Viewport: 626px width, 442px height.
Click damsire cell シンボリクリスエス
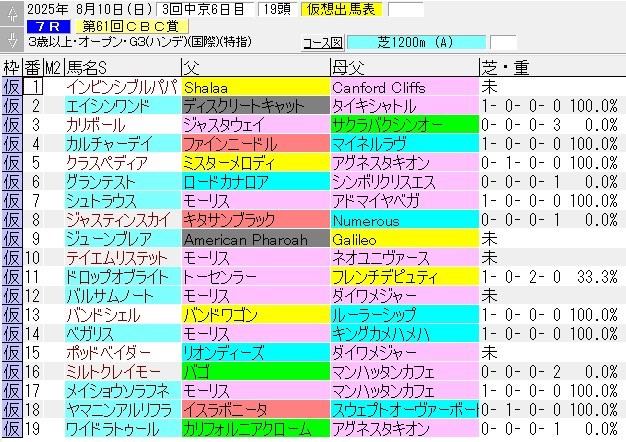pos(404,182)
